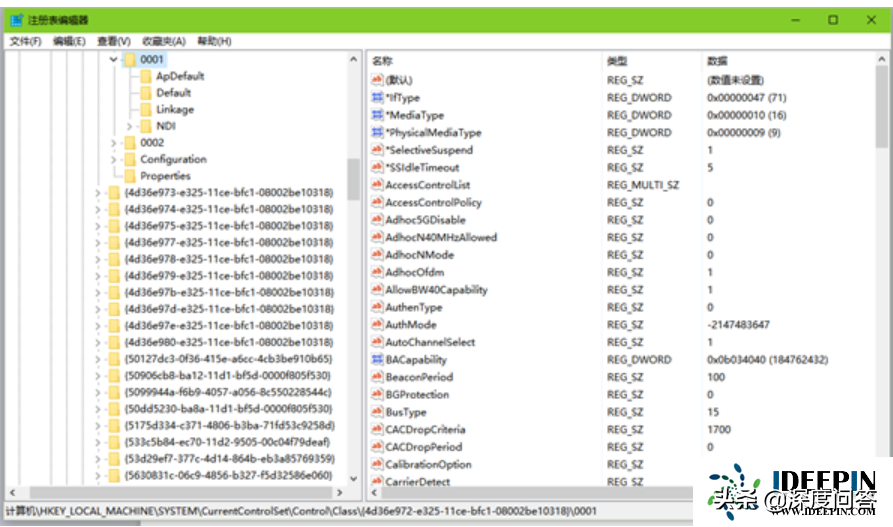Click the values pane scroll left arrow
893x527 pixels.
pos(374,492)
